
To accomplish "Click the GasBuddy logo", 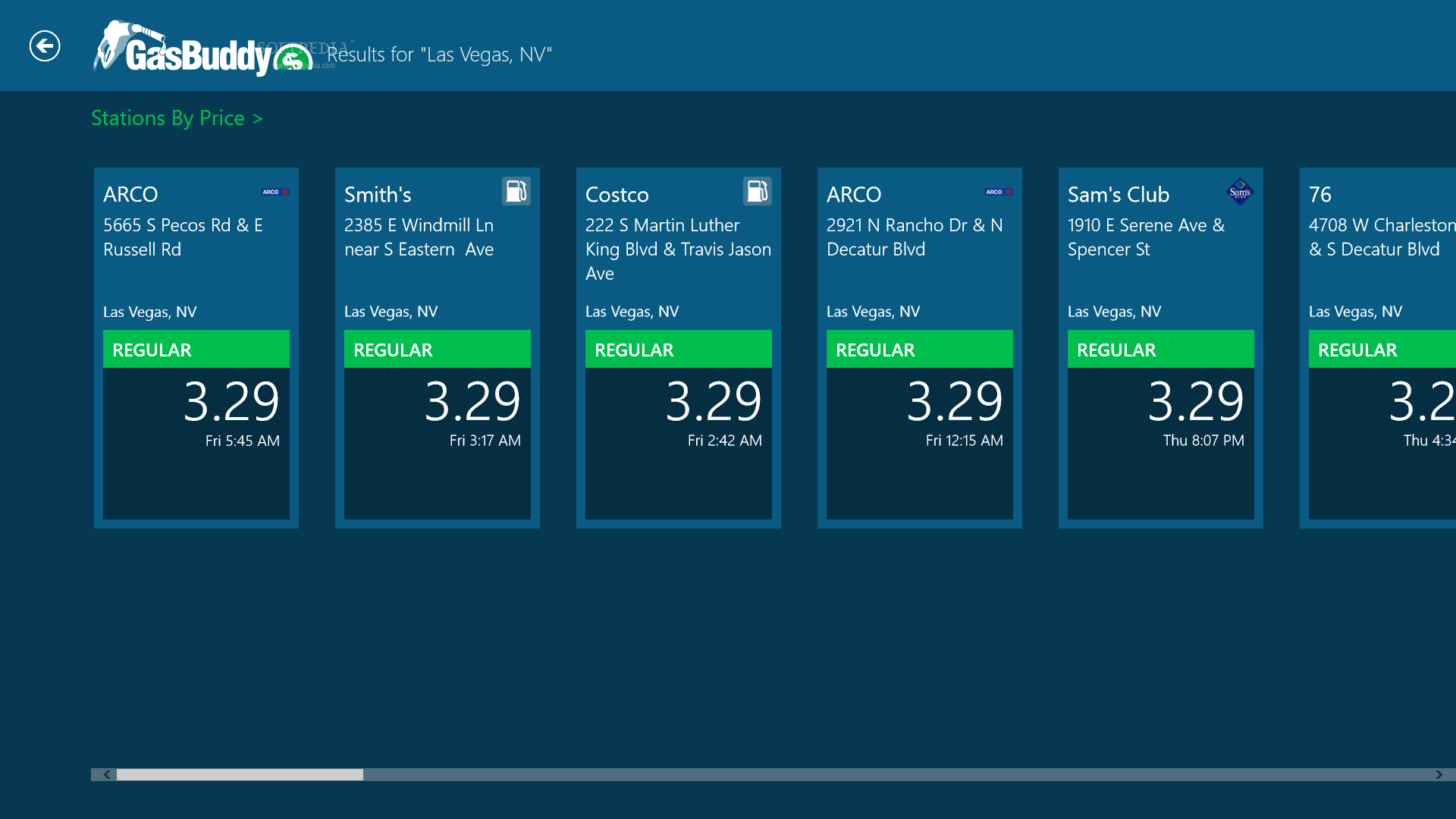I will pos(202,49).
